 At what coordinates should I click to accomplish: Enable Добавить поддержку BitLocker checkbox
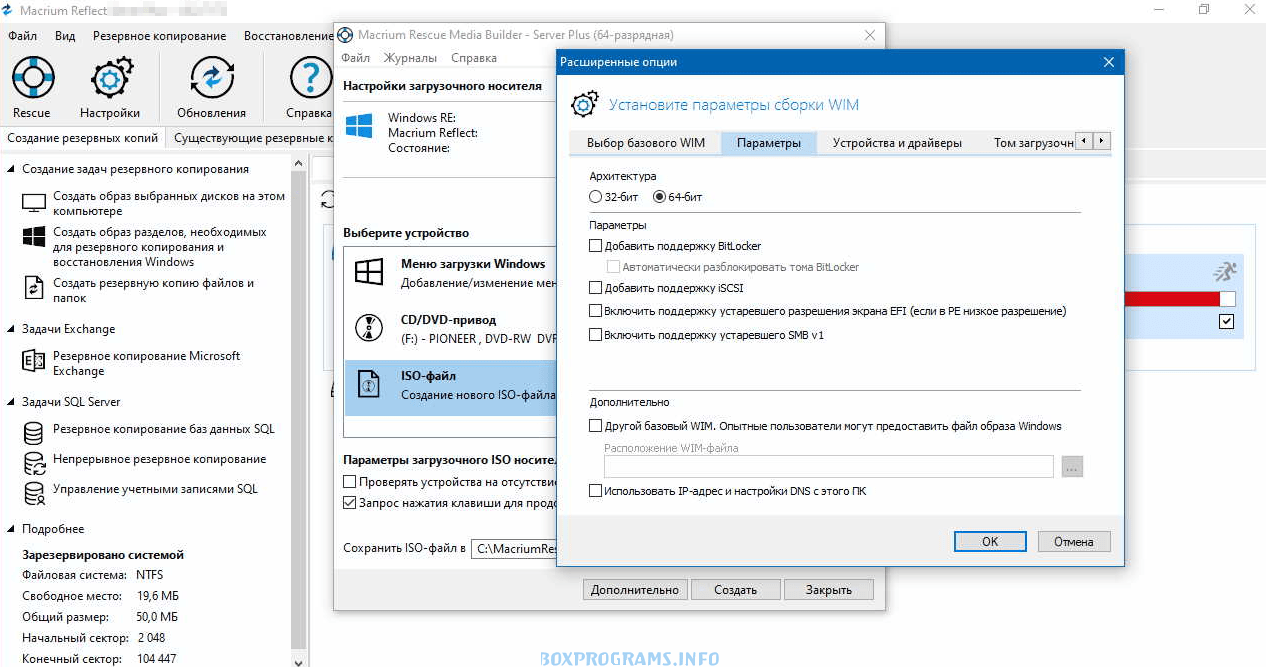596,245
